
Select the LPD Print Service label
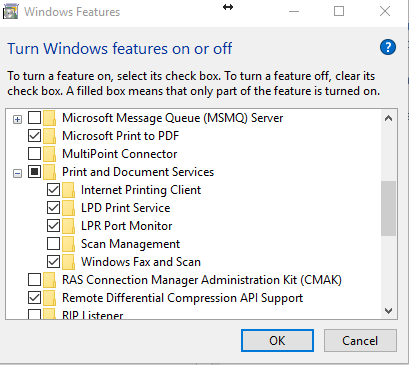(x=126, y=208)
